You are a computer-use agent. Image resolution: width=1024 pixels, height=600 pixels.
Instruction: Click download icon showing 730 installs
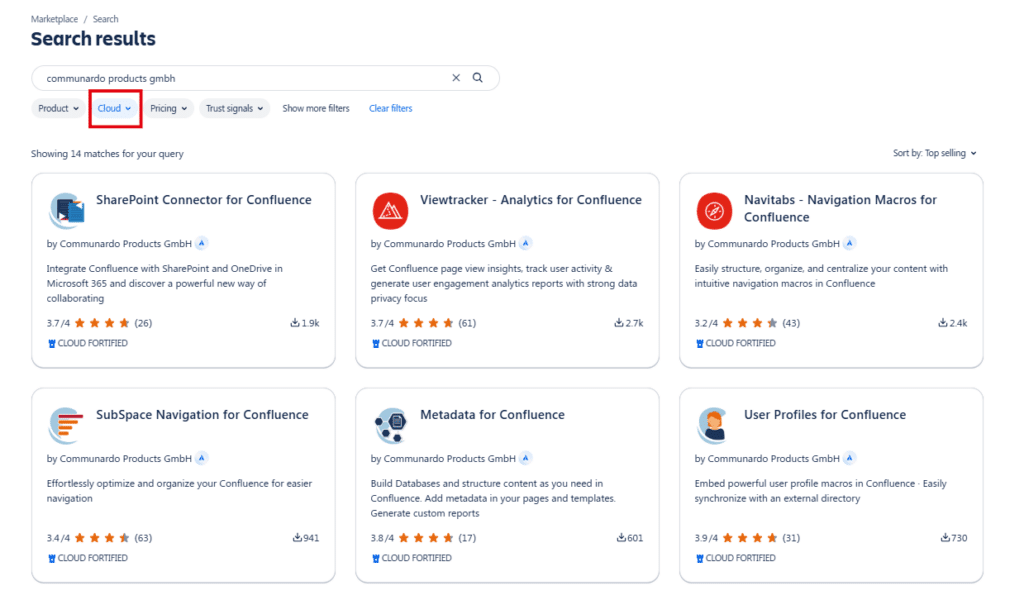pyautogui.click(x=945, y=537)
